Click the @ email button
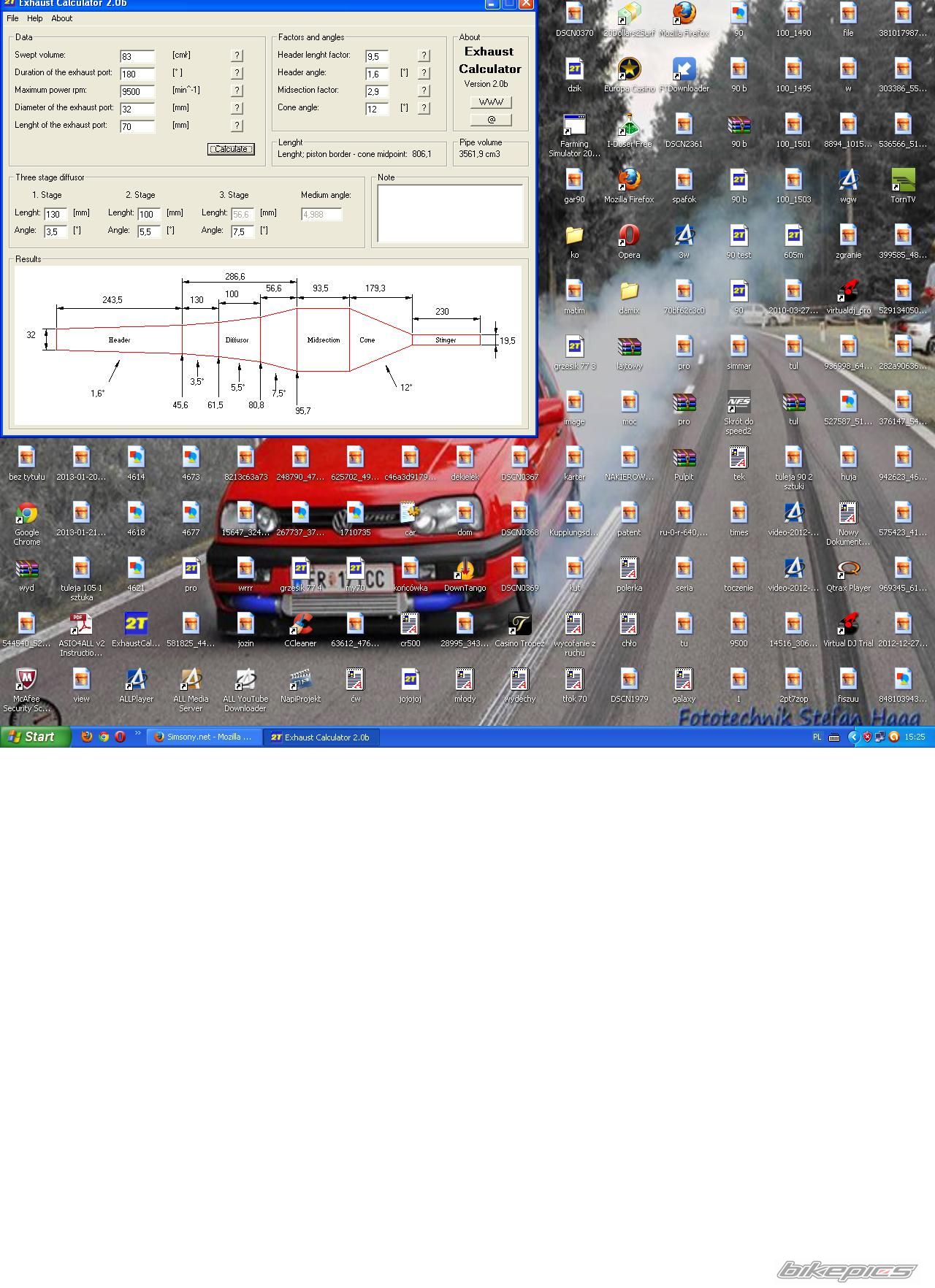Screen dimensions: 935x1288 tap(491, 120)
